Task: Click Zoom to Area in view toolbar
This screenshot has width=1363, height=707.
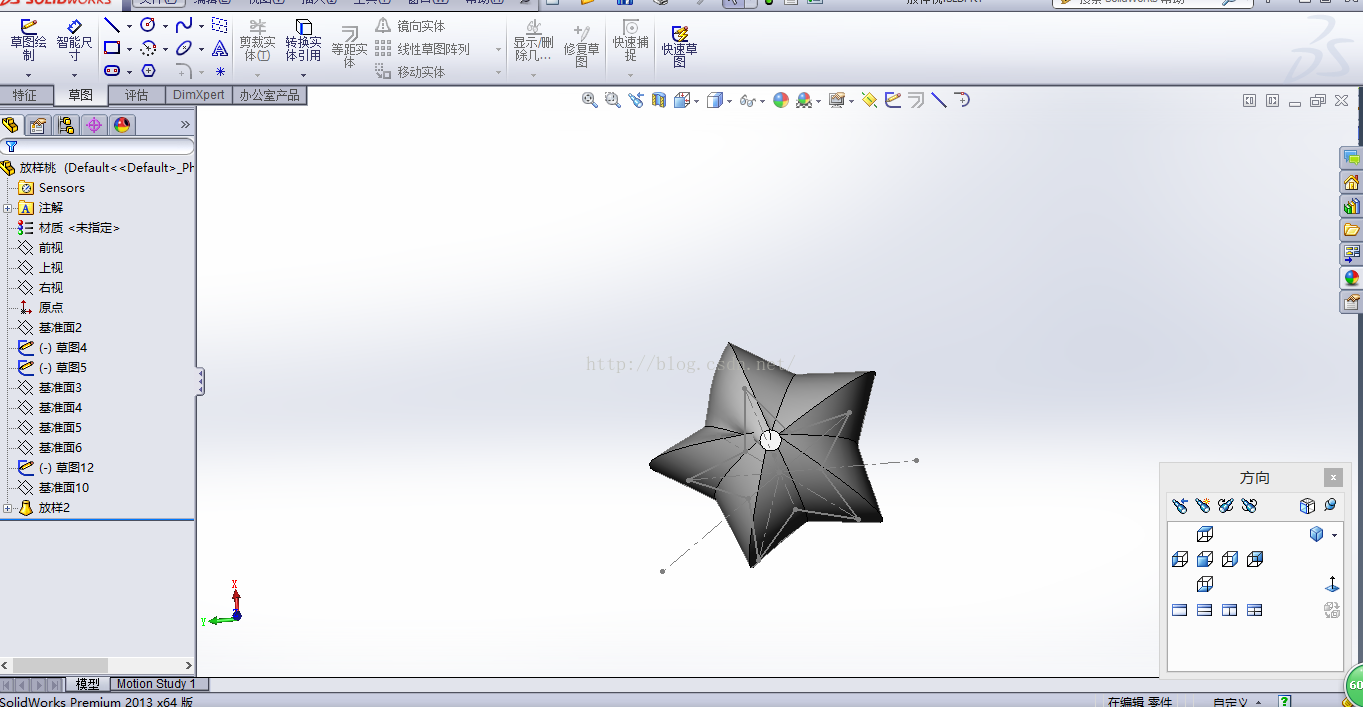Action: click(612, 100)
